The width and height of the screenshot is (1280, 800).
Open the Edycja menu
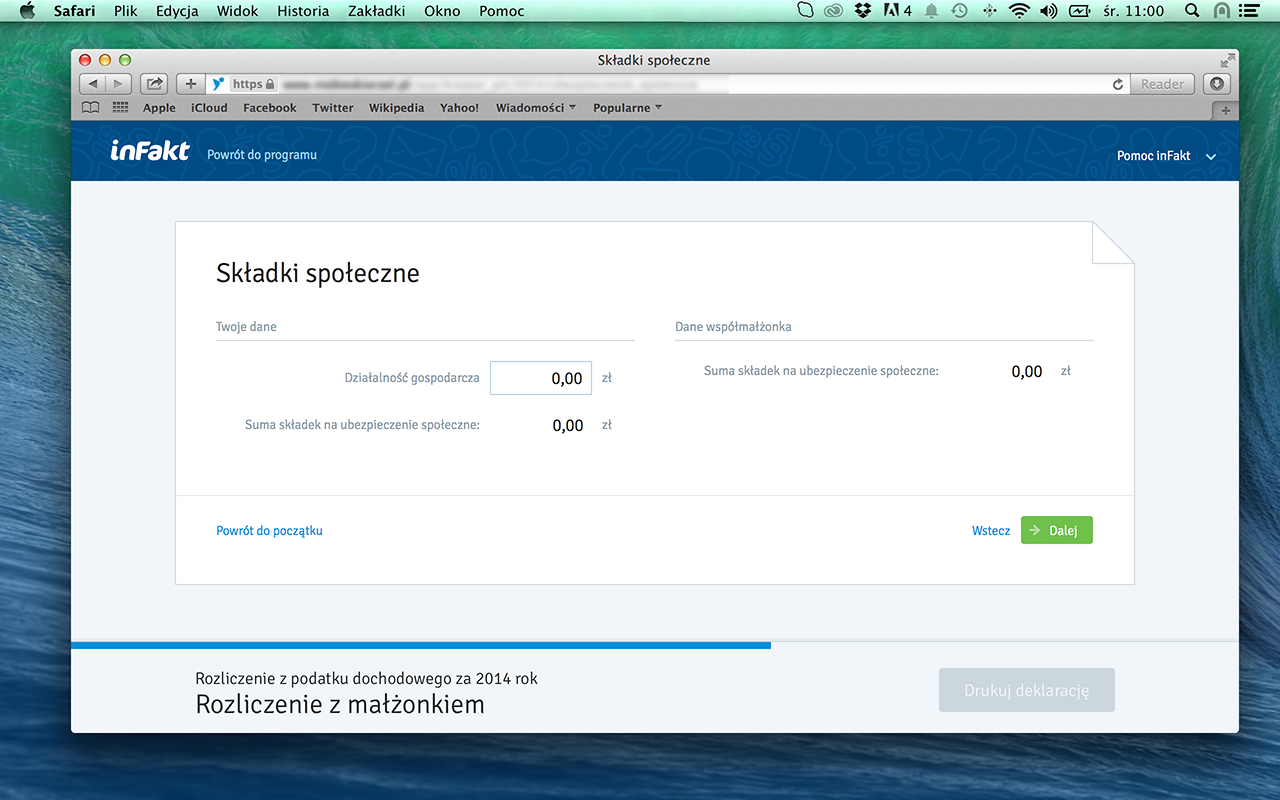[177, 11]
